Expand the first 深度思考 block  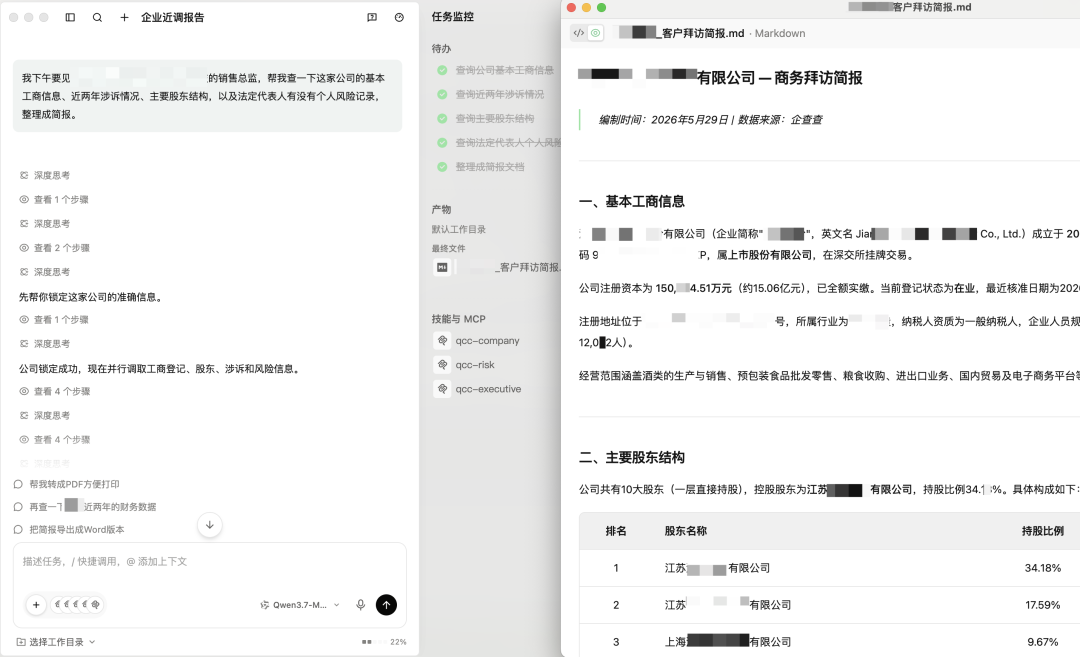tap(45, 176)
